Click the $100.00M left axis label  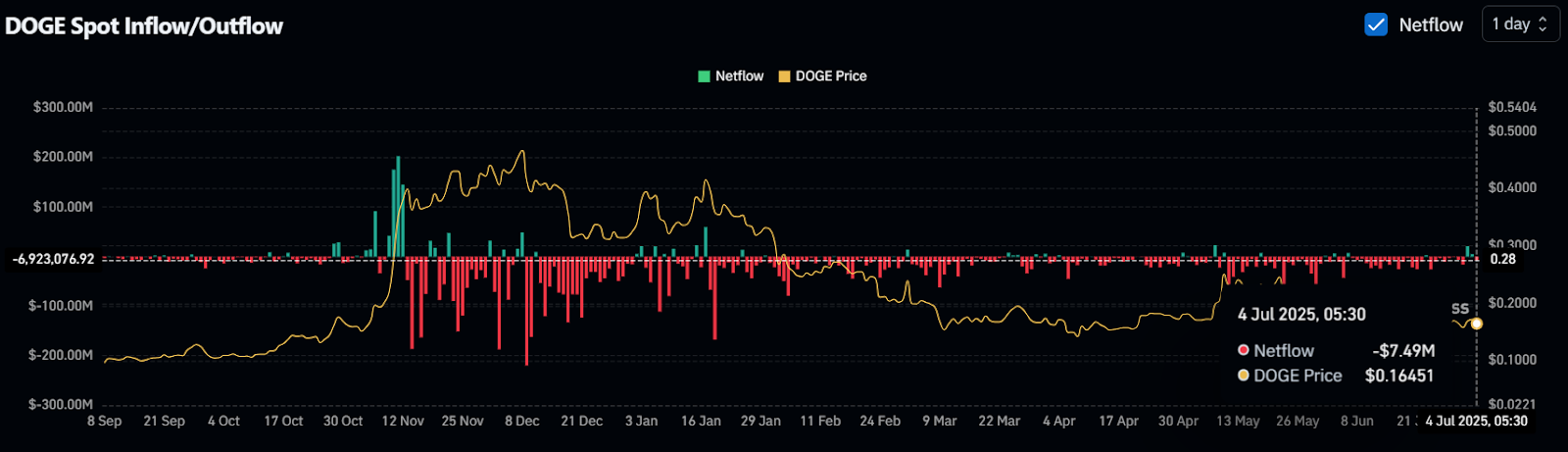click(63, 207)
